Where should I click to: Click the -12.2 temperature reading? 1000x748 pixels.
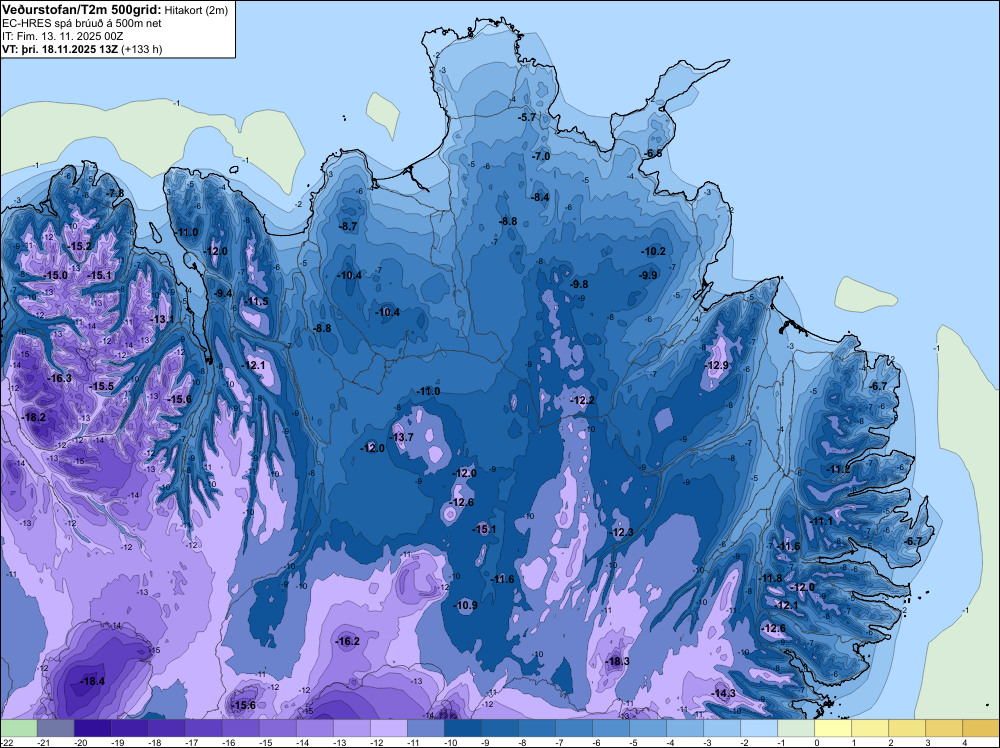(x=583, y=400)
